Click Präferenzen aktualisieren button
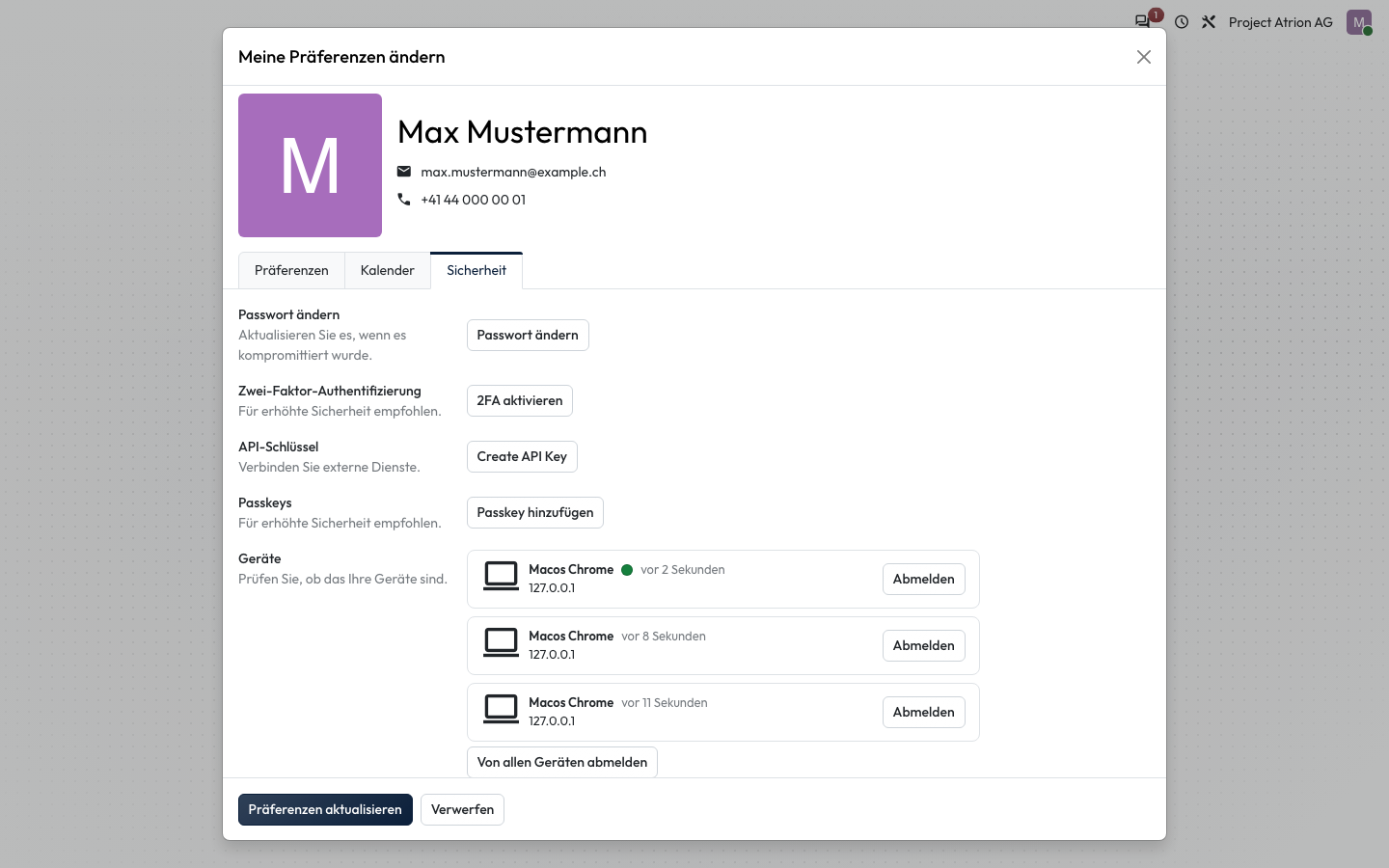The image size is (1389, 868). [x=325, y=809]
